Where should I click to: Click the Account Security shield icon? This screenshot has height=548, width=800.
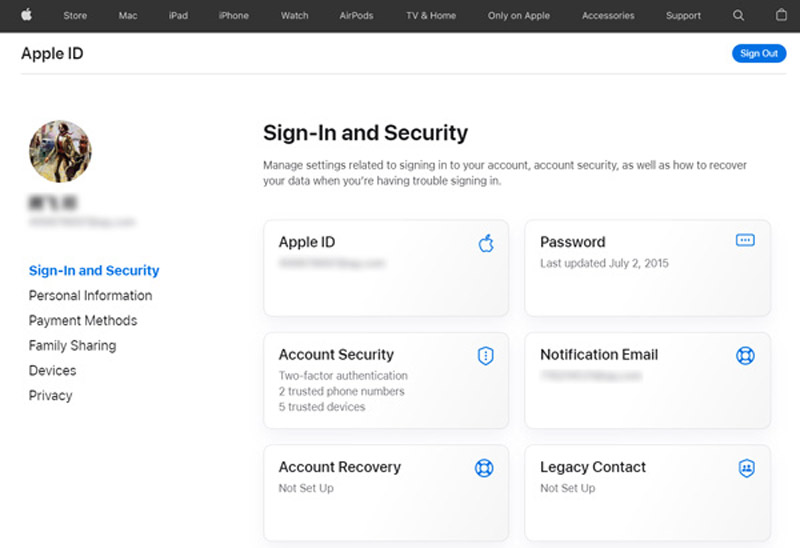[486, 355]
